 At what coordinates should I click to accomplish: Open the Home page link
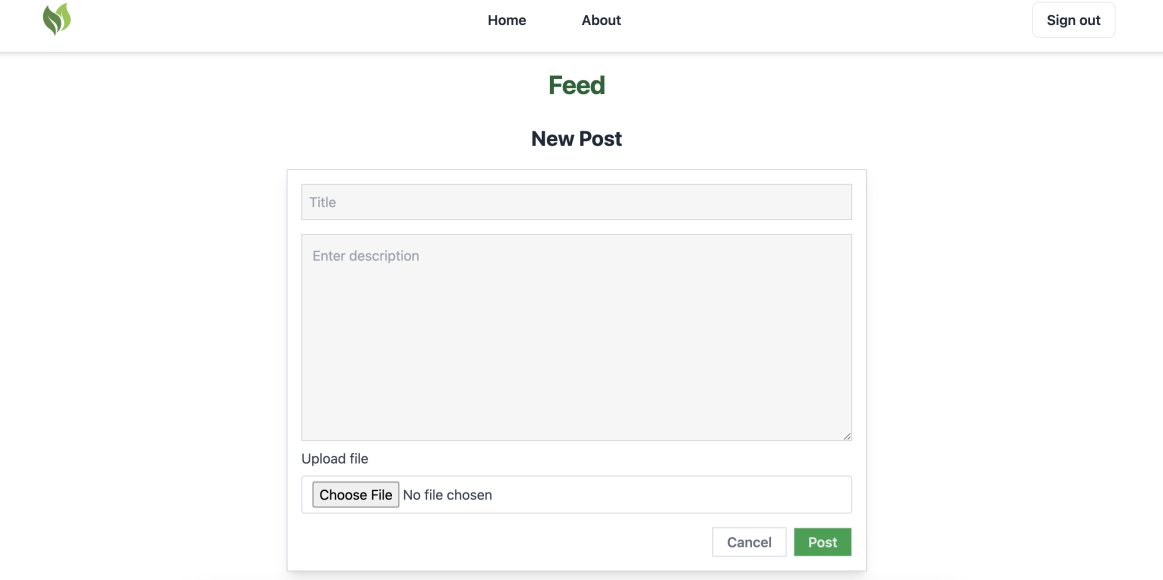pyautogui.click(x=507, y=20)
